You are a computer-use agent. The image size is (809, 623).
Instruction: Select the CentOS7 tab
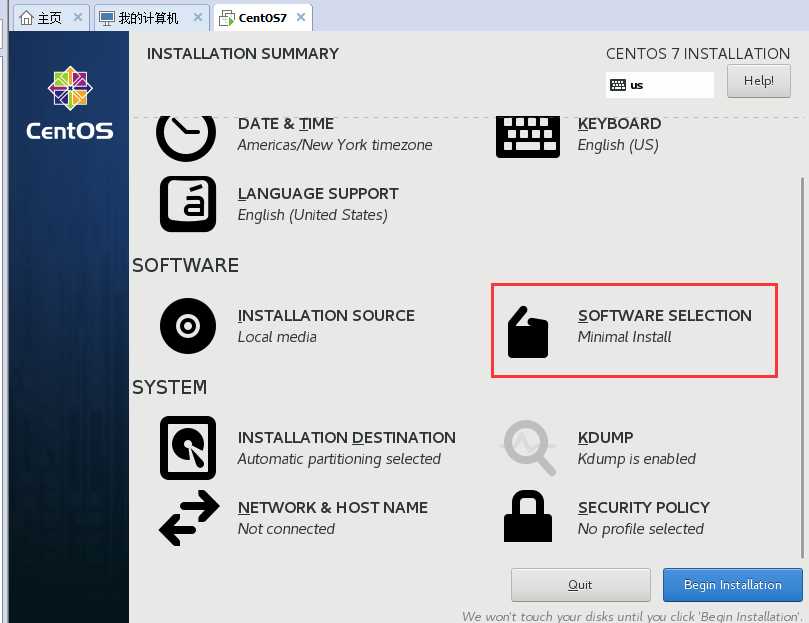(263, 18)
